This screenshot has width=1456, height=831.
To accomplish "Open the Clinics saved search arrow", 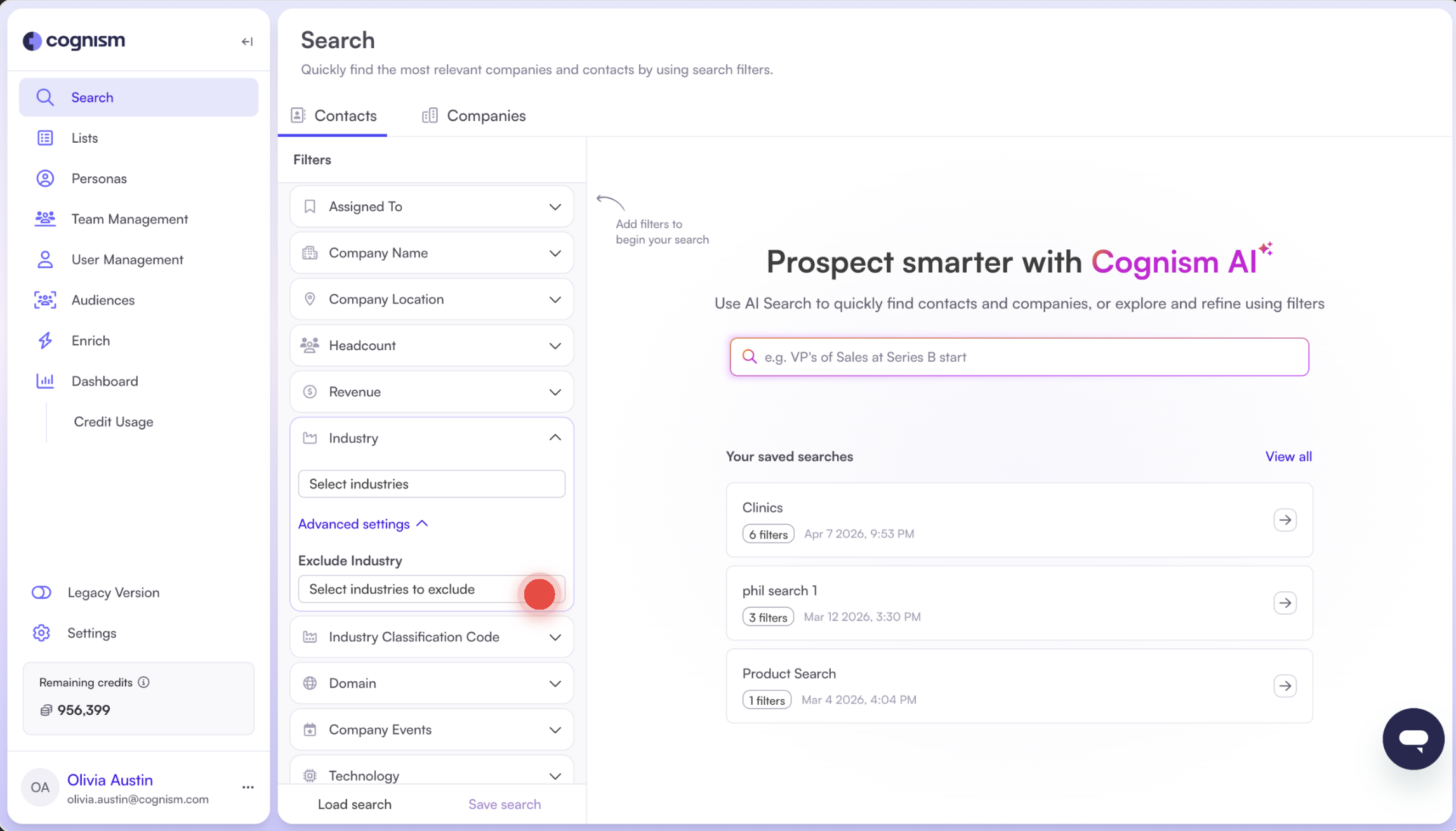I will (1285, 520).
